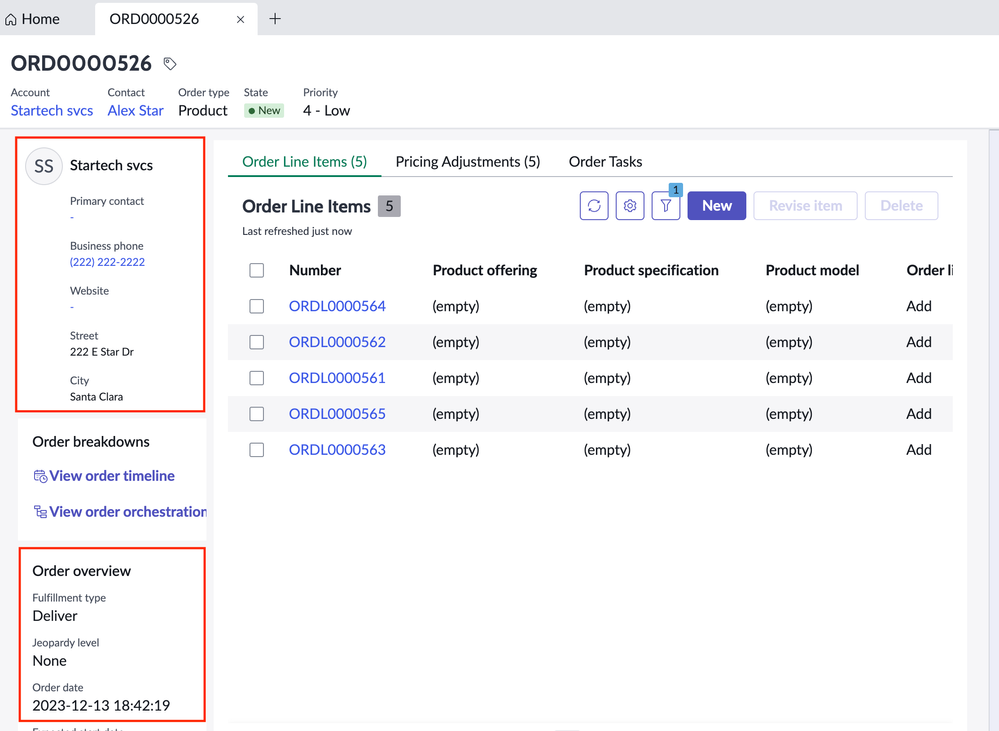This screenshot has height=731, width=999.
Task: Check the row for ORDL0000564
Action: pos(256,306)
